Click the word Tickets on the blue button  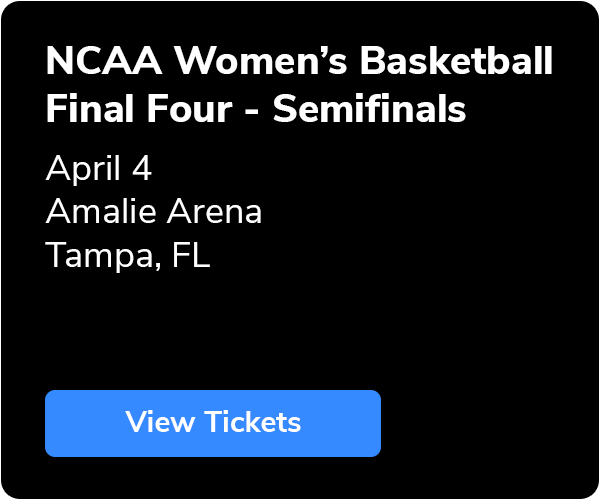[254, 422]
